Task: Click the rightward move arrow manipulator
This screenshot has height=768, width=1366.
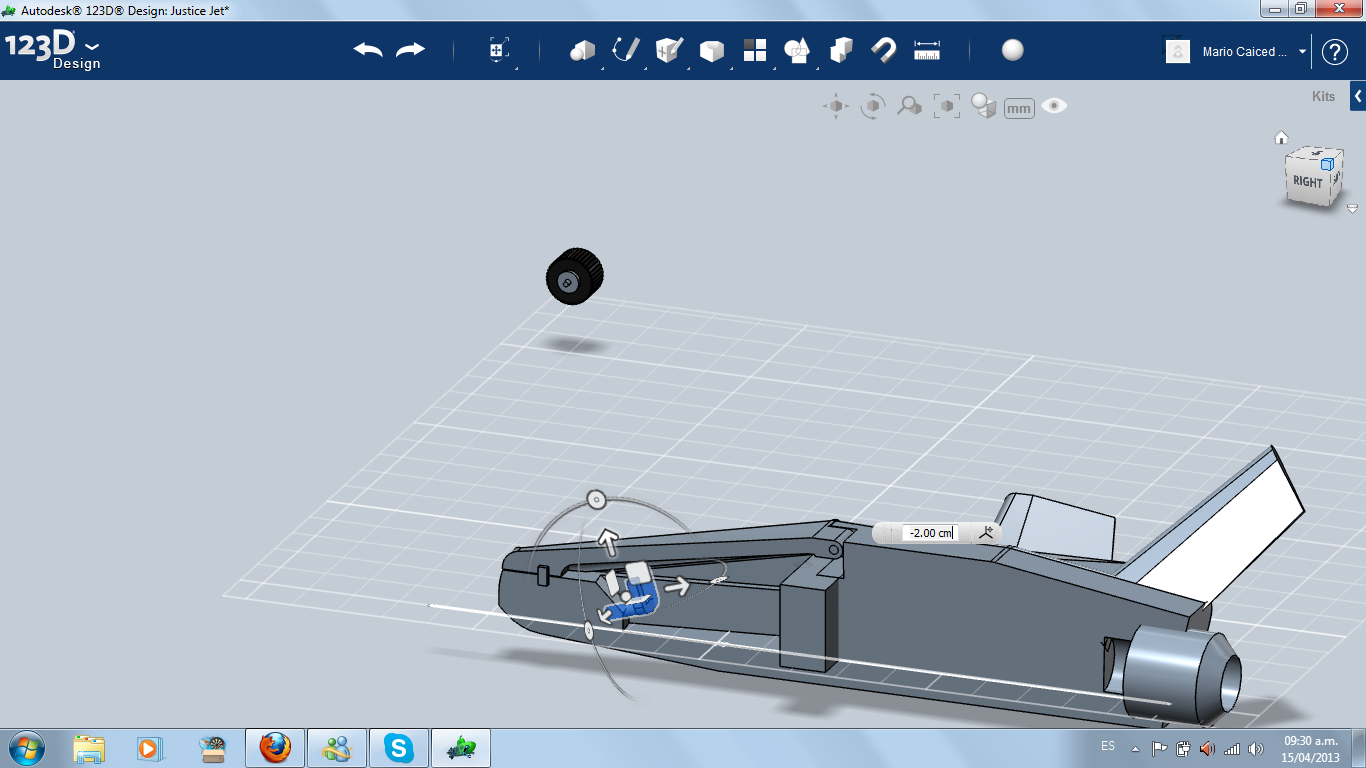Action: pos(678,586)
